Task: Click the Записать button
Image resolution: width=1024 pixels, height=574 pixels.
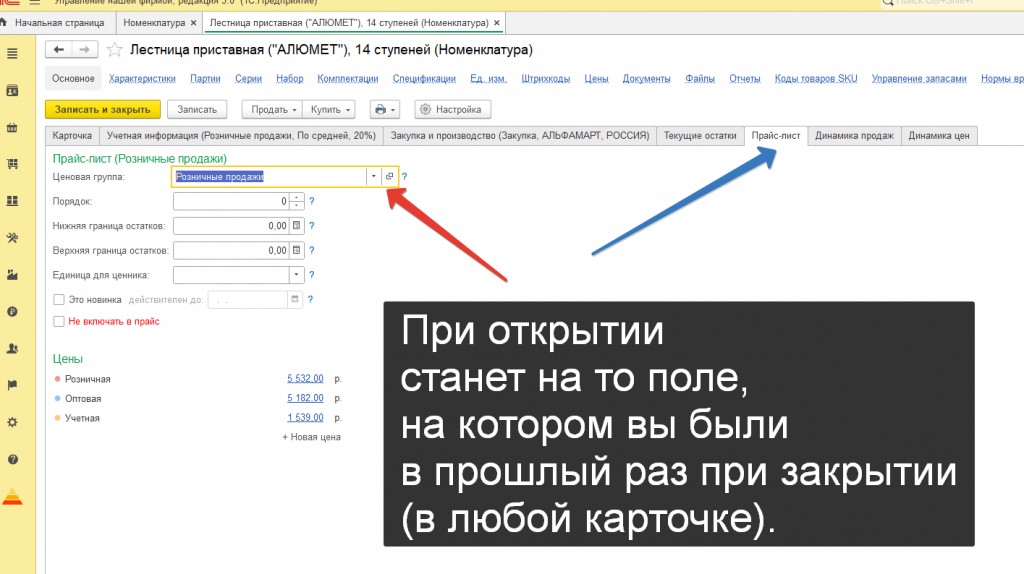Action: click(197, 110)
